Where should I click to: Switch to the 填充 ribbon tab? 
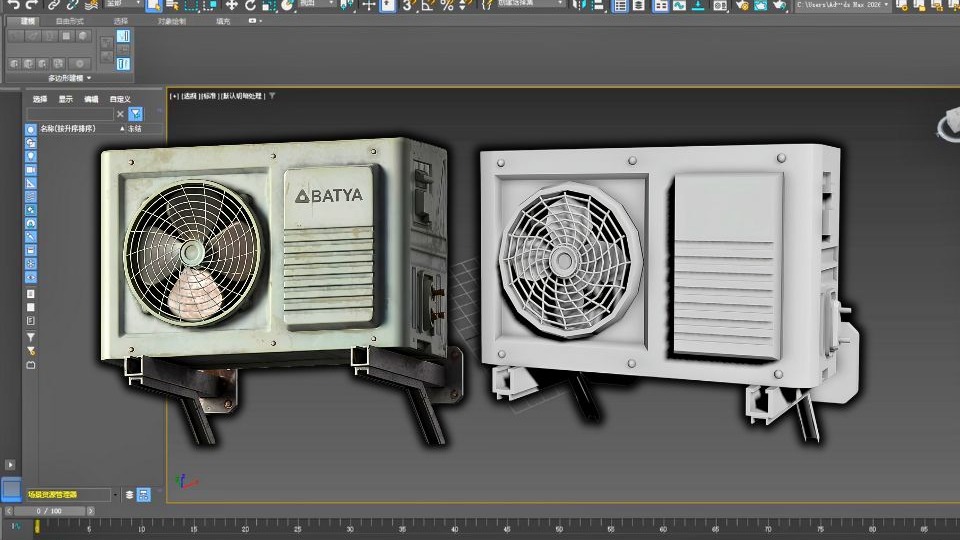click(x=223, y=21)
